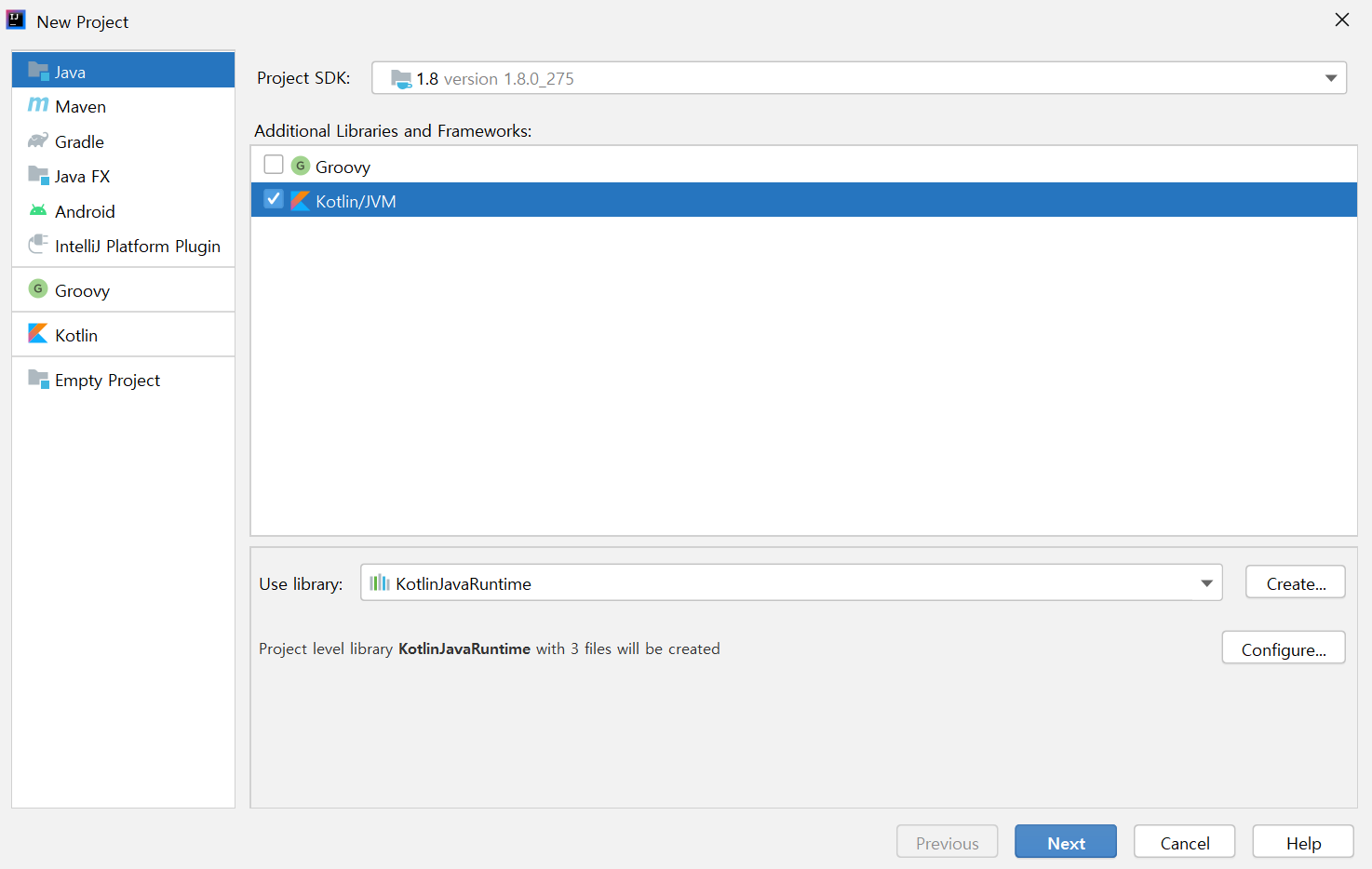The image size is (1372, 869).
Task: Click the 'Use library:' label
Action: [301, 583]
